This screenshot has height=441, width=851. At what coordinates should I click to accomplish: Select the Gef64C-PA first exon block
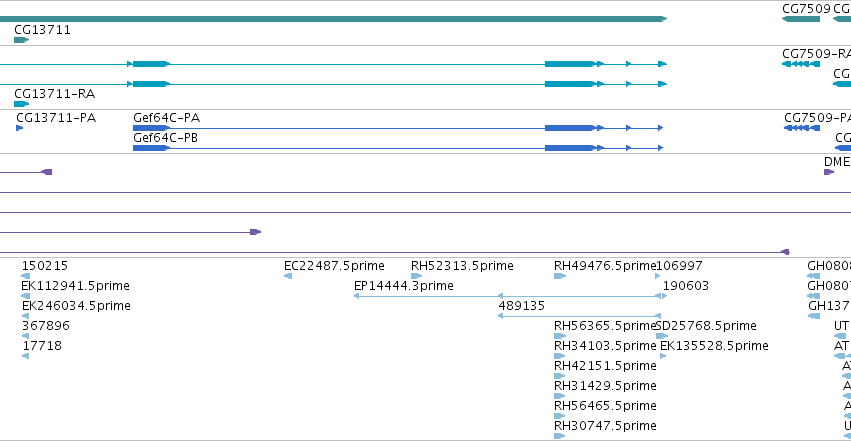click(151, 128)
